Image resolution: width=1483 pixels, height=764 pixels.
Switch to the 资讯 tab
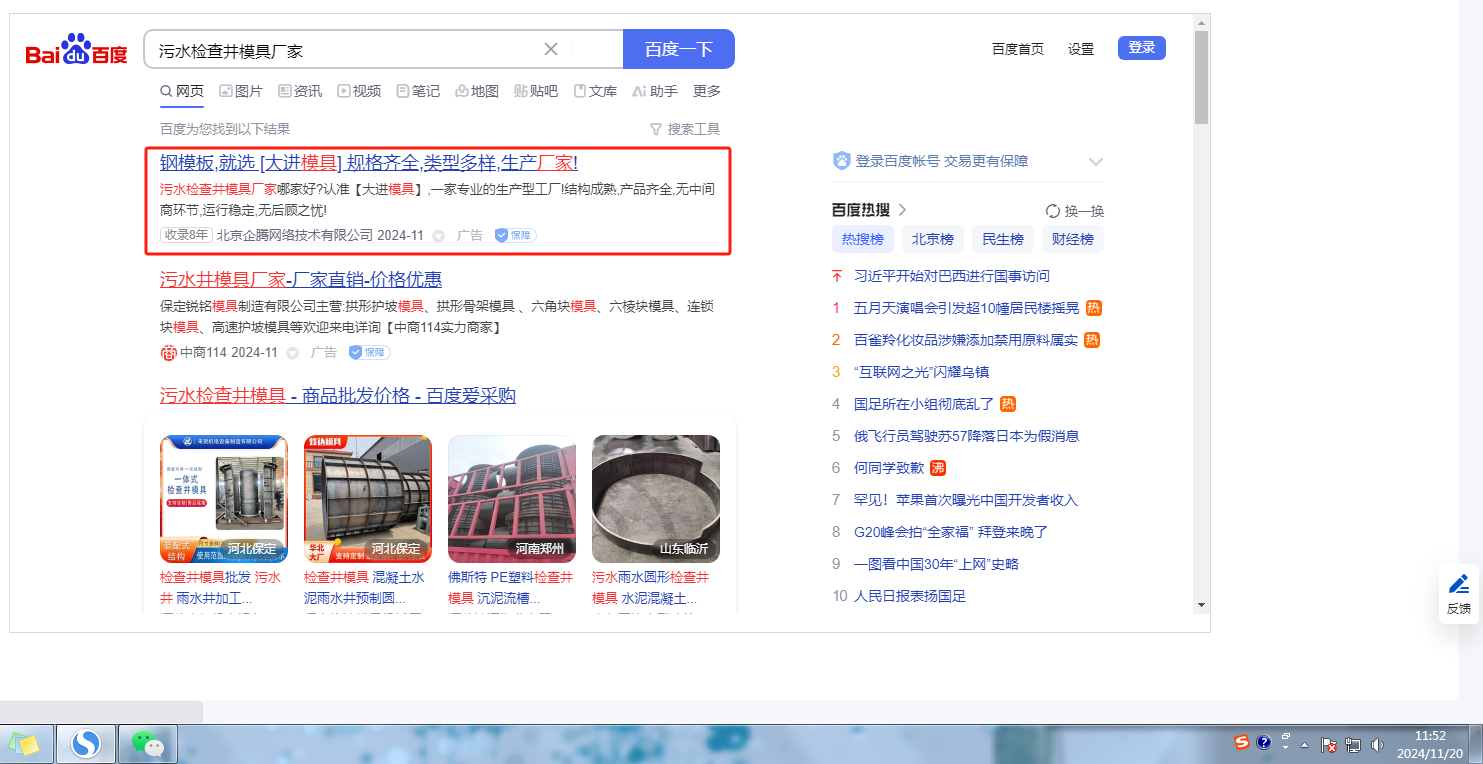[300, 91]
